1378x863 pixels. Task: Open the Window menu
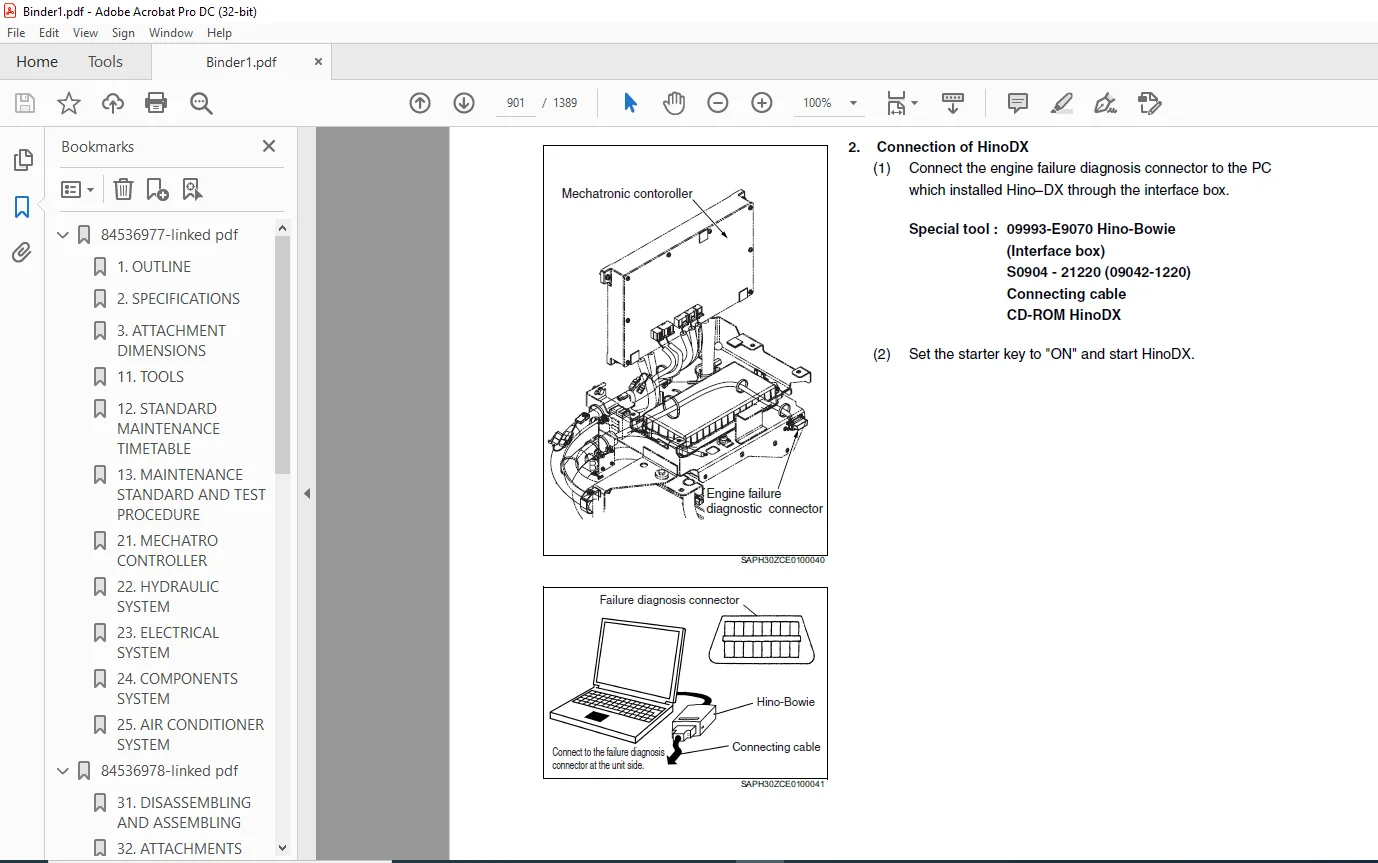tap(171, 33)
